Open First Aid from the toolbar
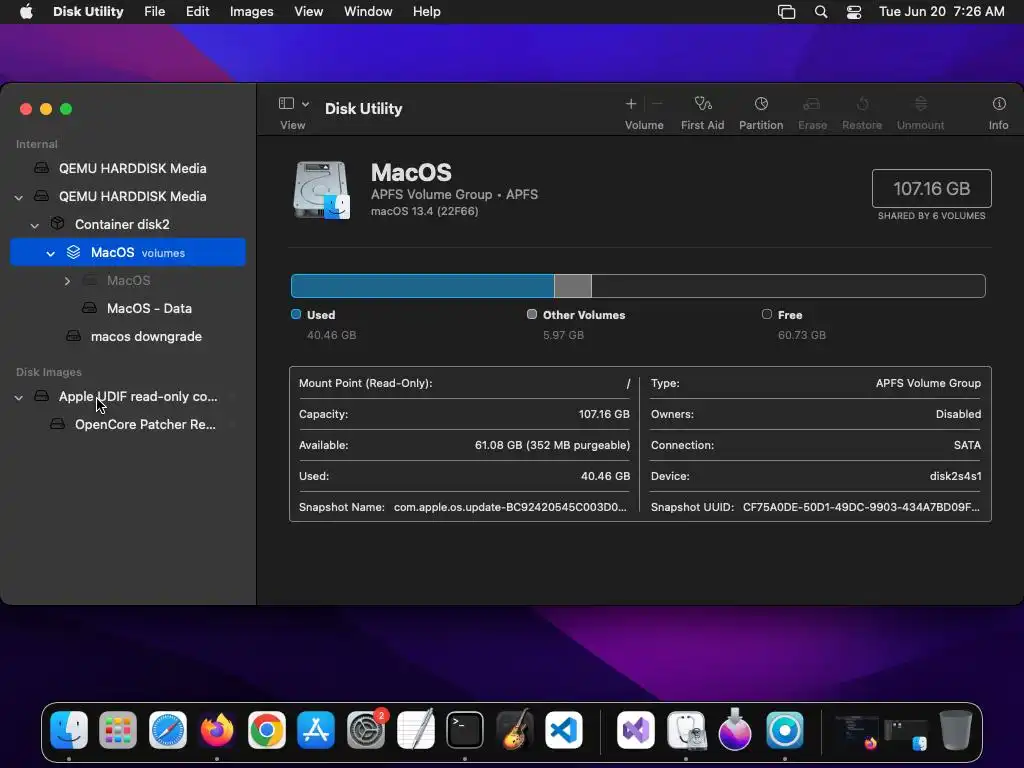Image resolution: width=1024 pixels, height=768 pixels. coord(702,112)
